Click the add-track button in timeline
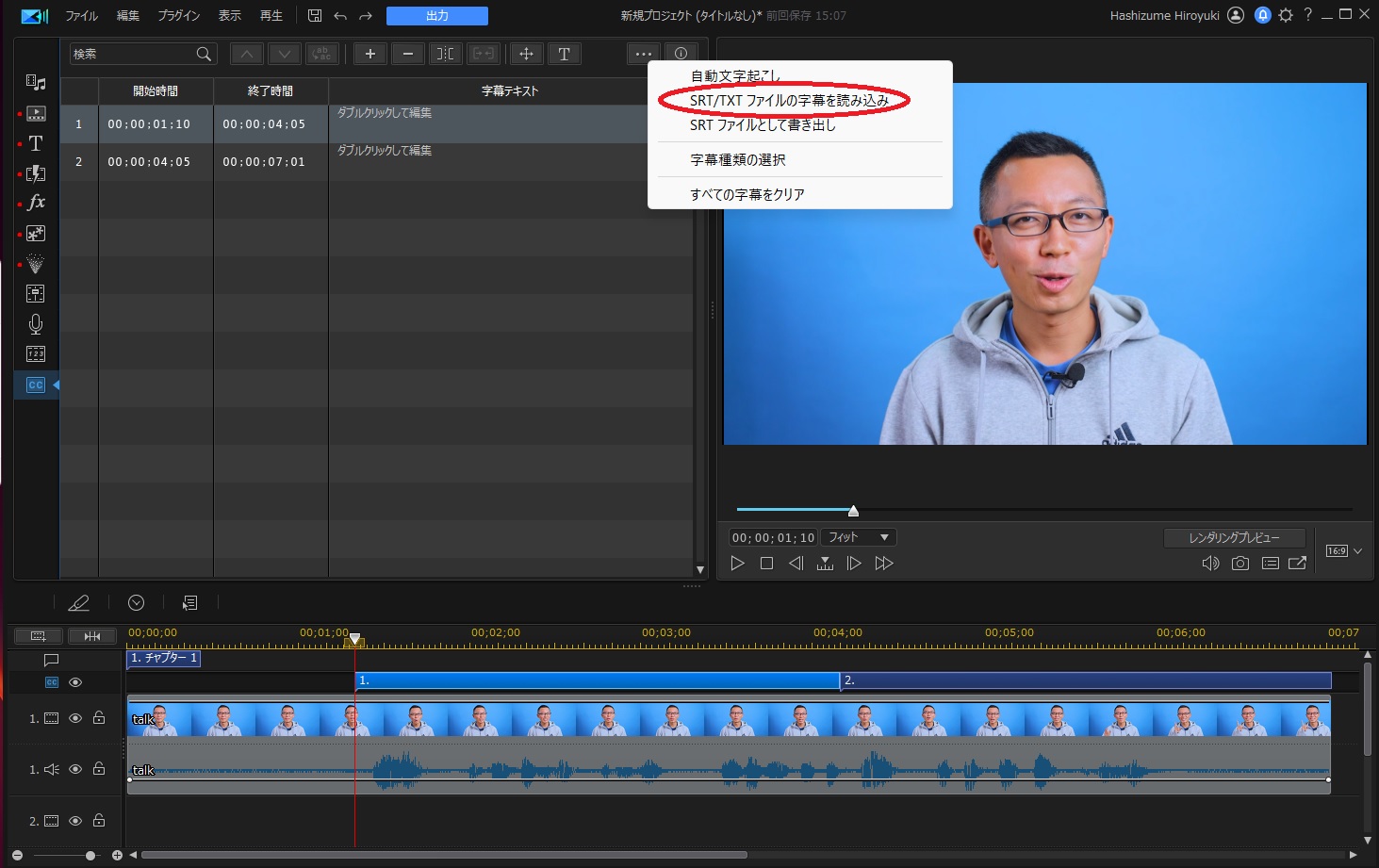This screenshot has width=1379, height=868. 38,636
